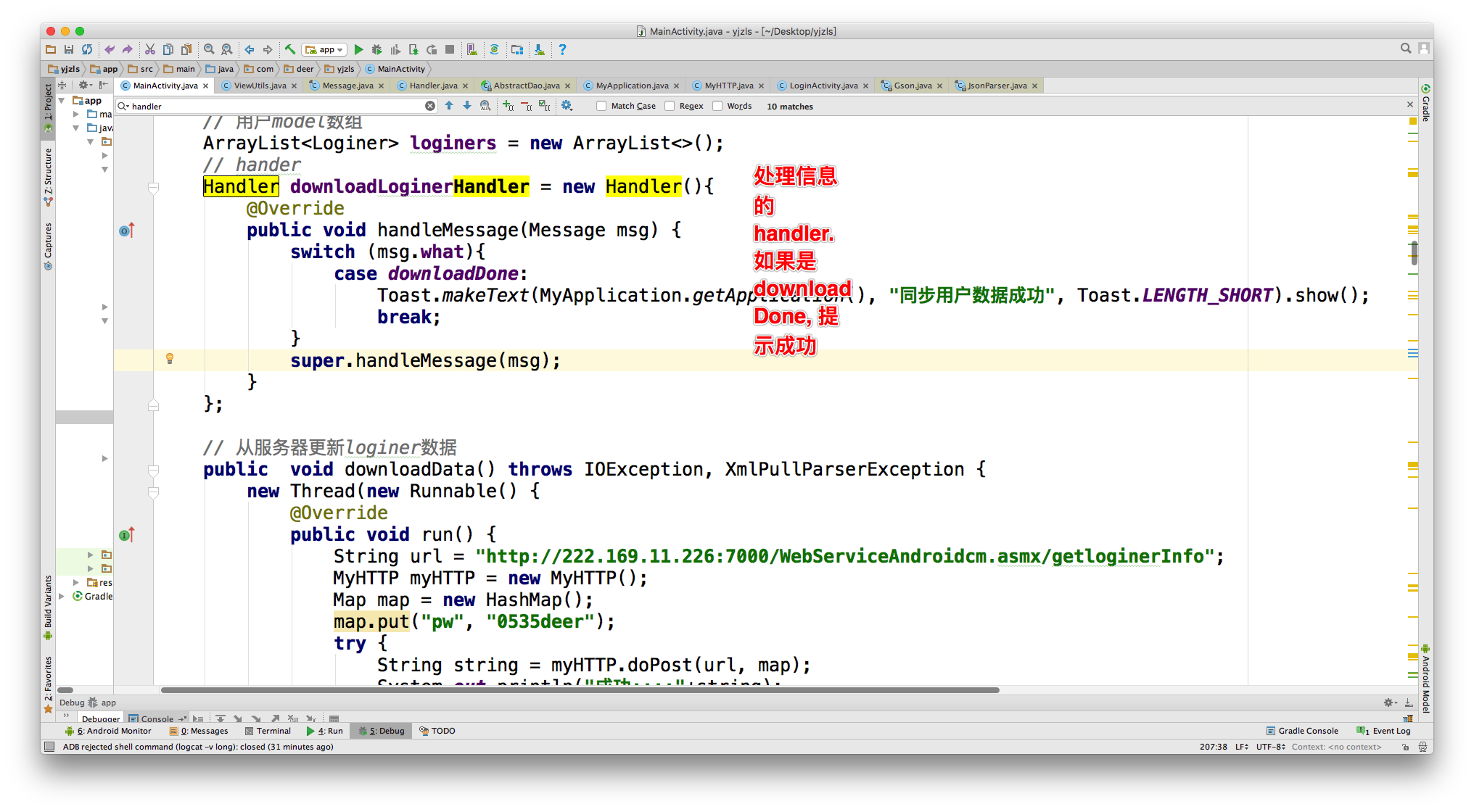Navigate Forward with the right arrow icon
Image resolution: width=1474 pixels, height=812 pixels.
coord(268,49)
